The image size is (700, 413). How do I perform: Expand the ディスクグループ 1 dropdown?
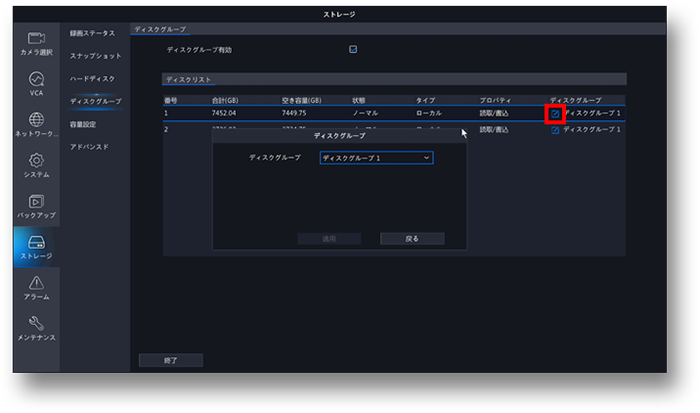point(376,158)
